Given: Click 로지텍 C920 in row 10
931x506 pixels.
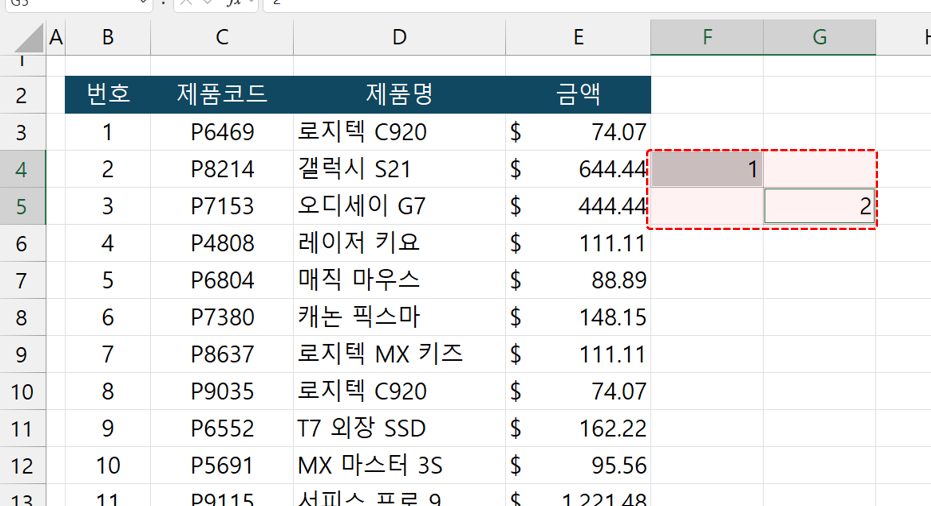Looking at the screenshot, I should [x=399, y=392].
